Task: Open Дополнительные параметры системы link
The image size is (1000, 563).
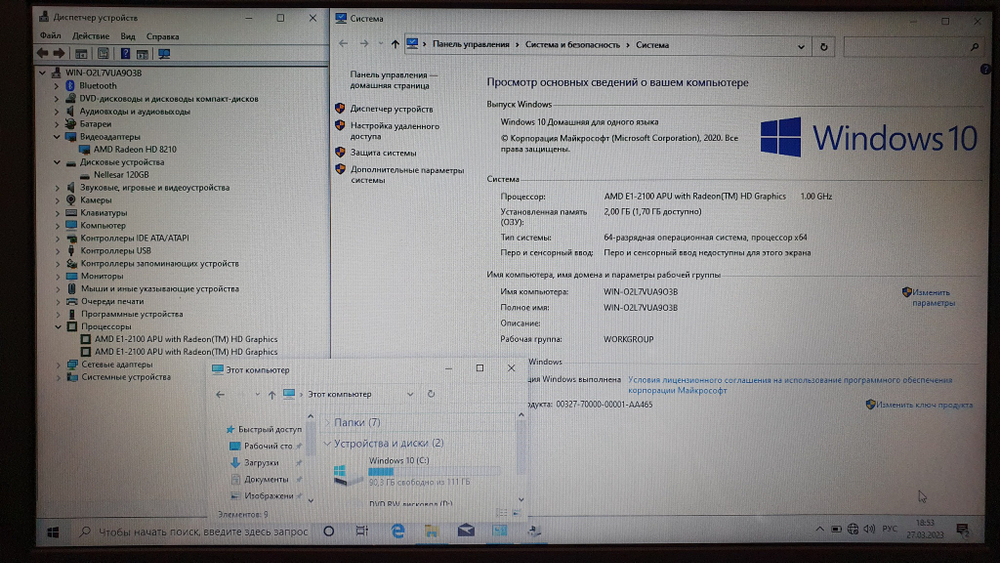Action: tap(407, 175)
